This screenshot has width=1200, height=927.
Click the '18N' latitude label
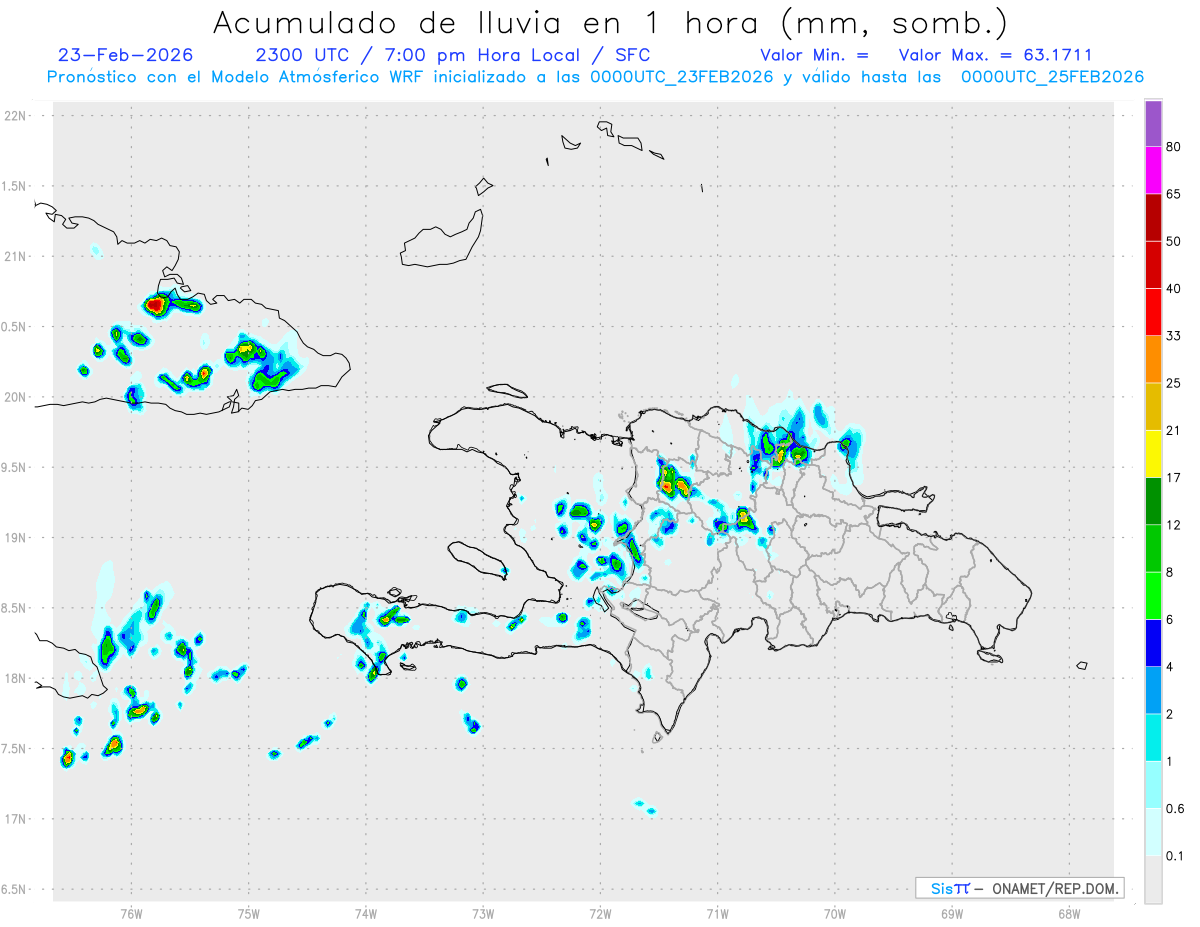point(15,678)
